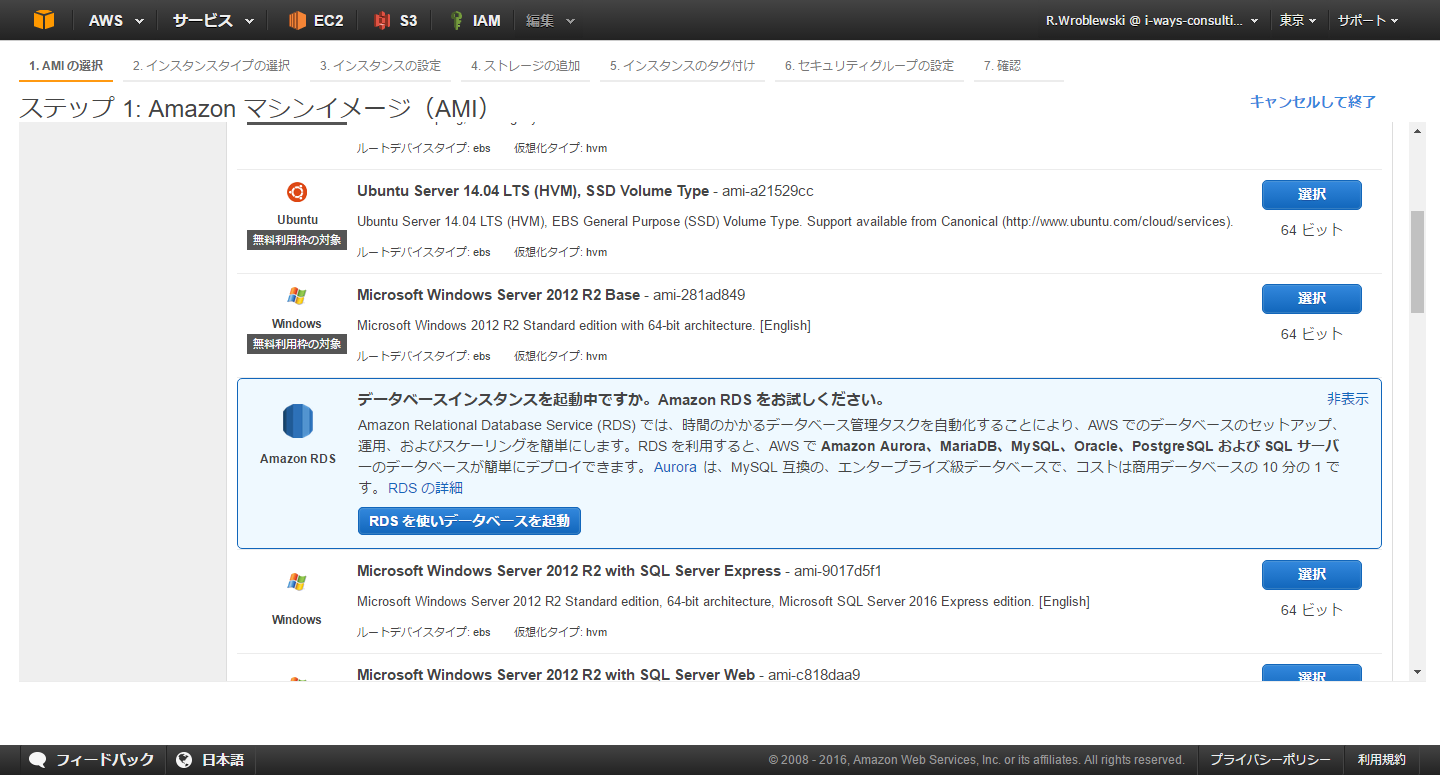Click the globe language icon
The height and width of the screenshot is (775, 1440).
[184, 760]
